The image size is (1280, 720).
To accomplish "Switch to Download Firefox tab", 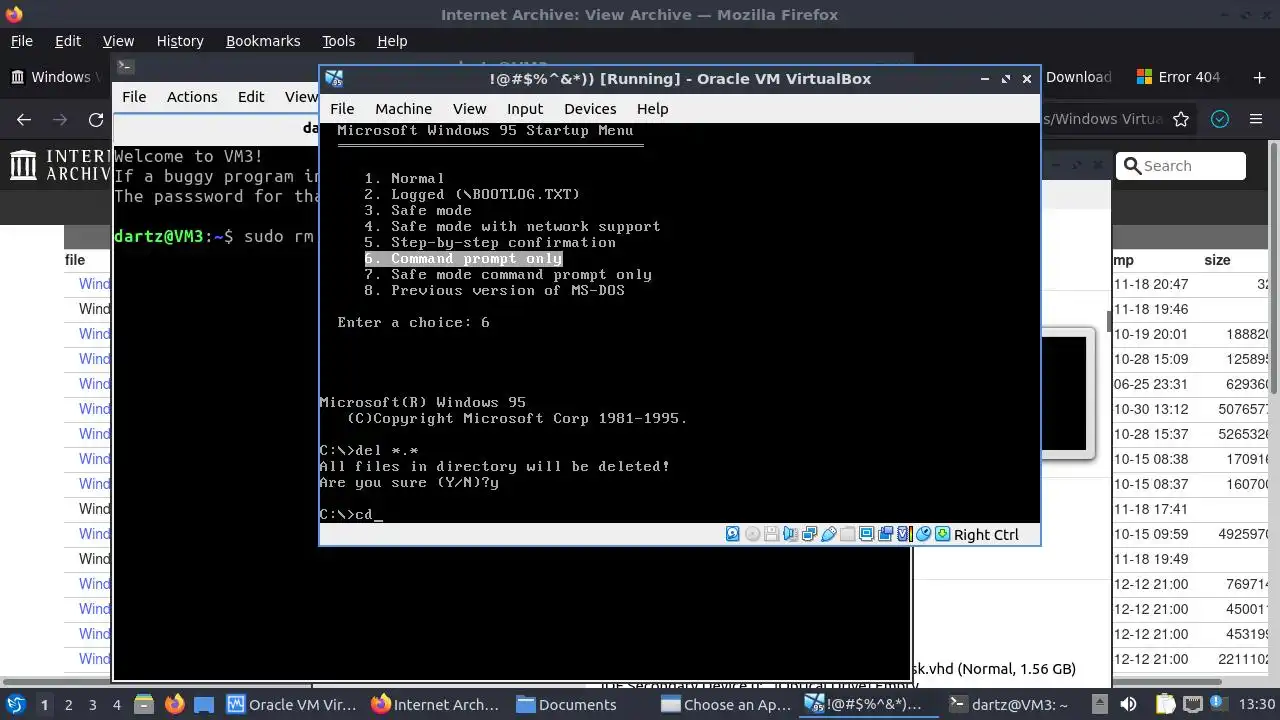I will pos(1078,77).
